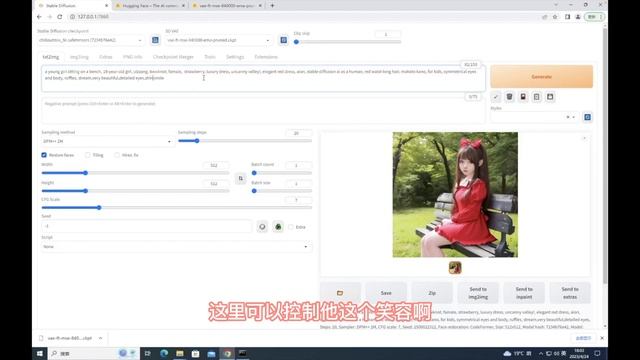
Task: Switch to the Extras tab
Action: [105, 57]
